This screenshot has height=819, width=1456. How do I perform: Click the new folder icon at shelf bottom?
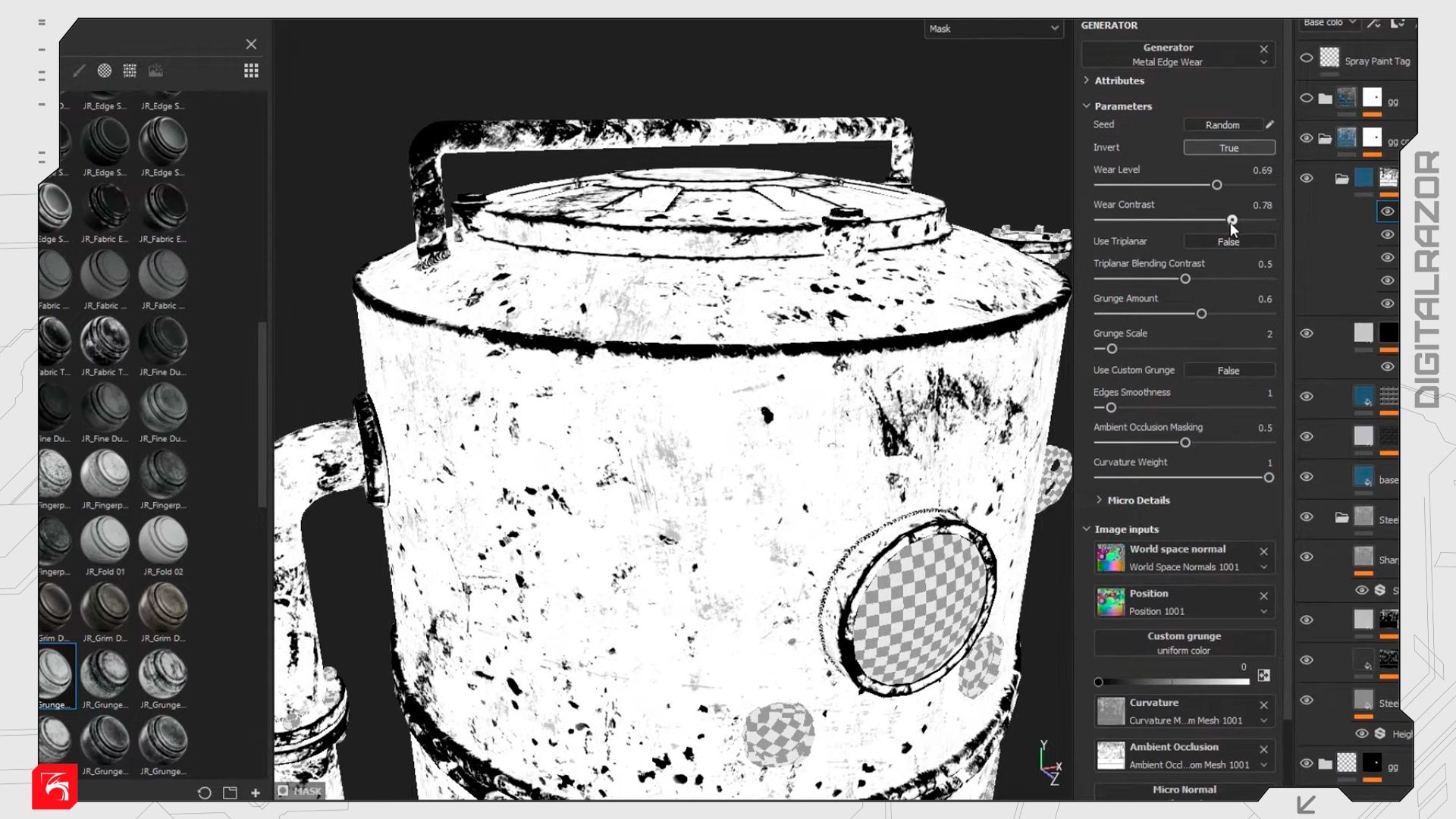[230, 792]
